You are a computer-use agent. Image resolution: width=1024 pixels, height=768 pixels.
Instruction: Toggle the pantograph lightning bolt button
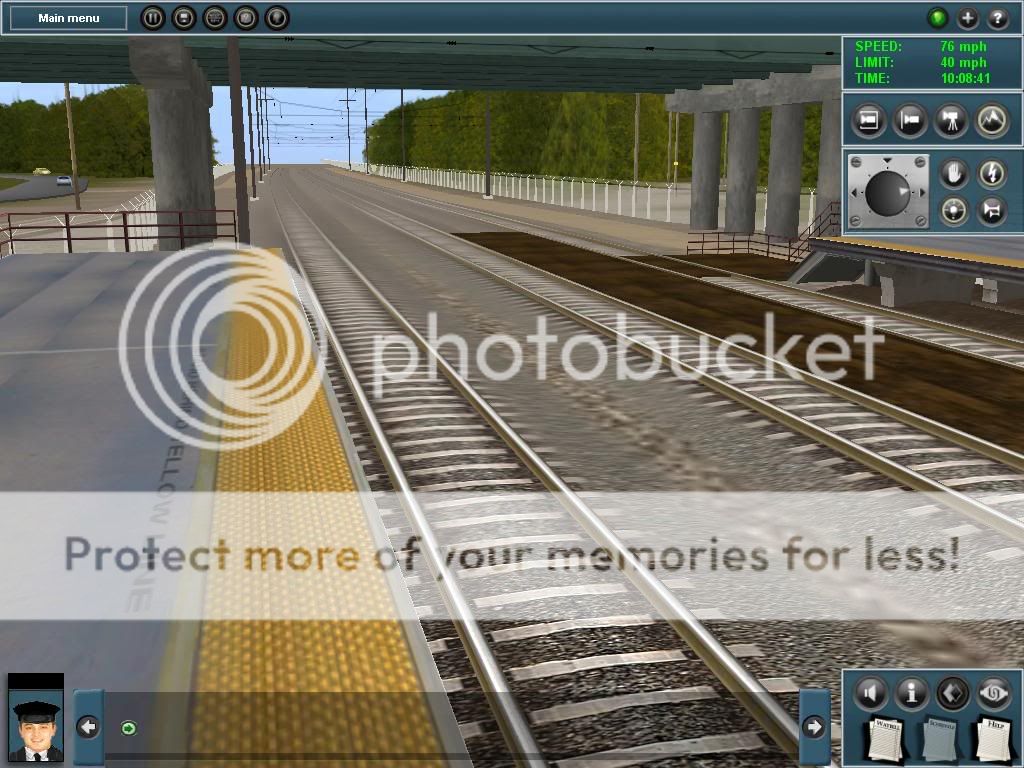991,174
